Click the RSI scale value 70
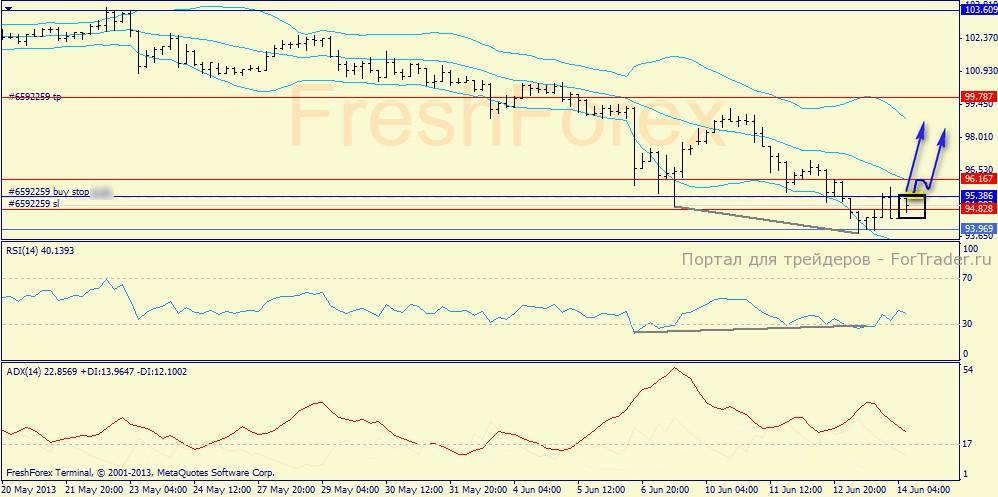Viewport: 998px width, 497px height. (x=969, y=277)
